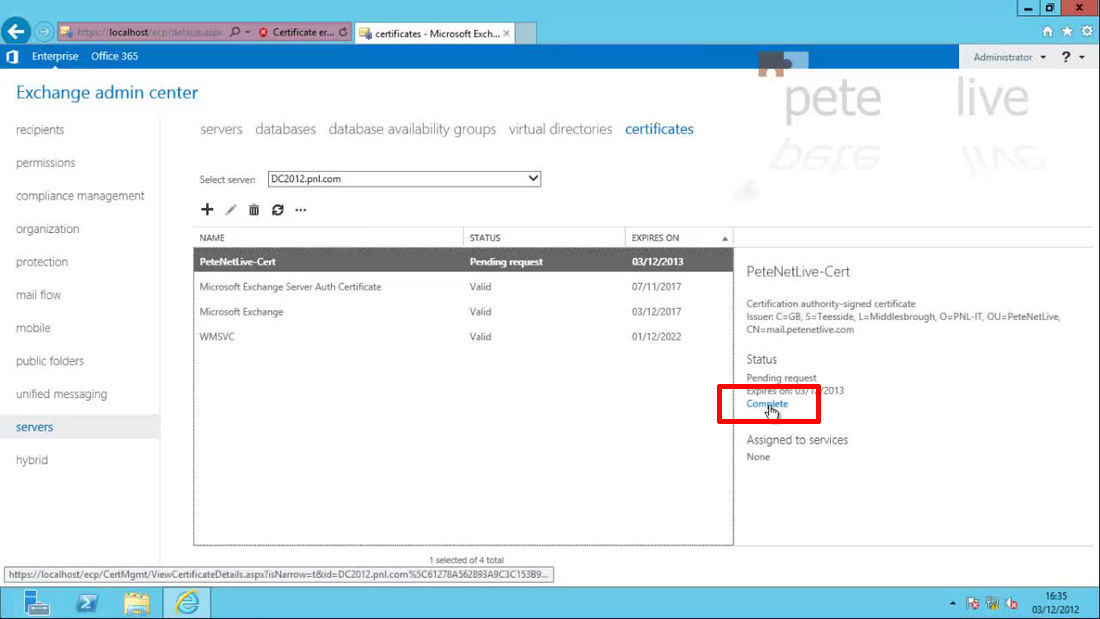Switch to the databases tab
Screen dimensions: 1100x619
(286, 129)
